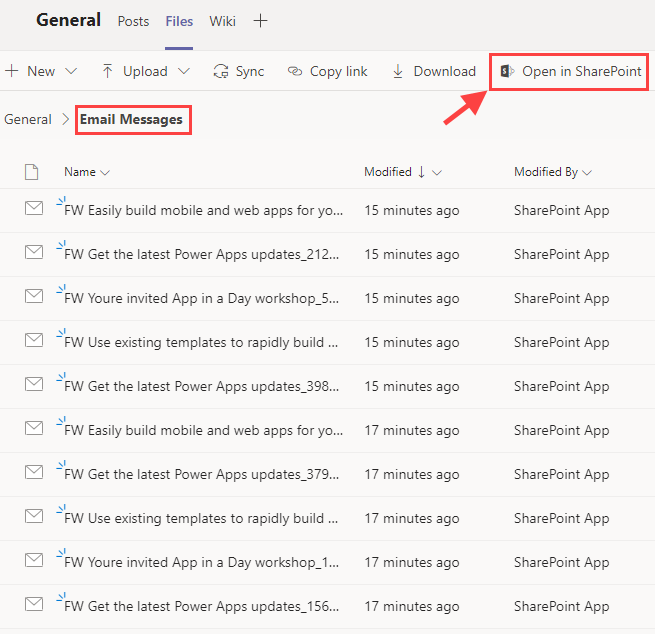Open FW Get the latest Power Apps updates_212 file

[x=201, y=254]
